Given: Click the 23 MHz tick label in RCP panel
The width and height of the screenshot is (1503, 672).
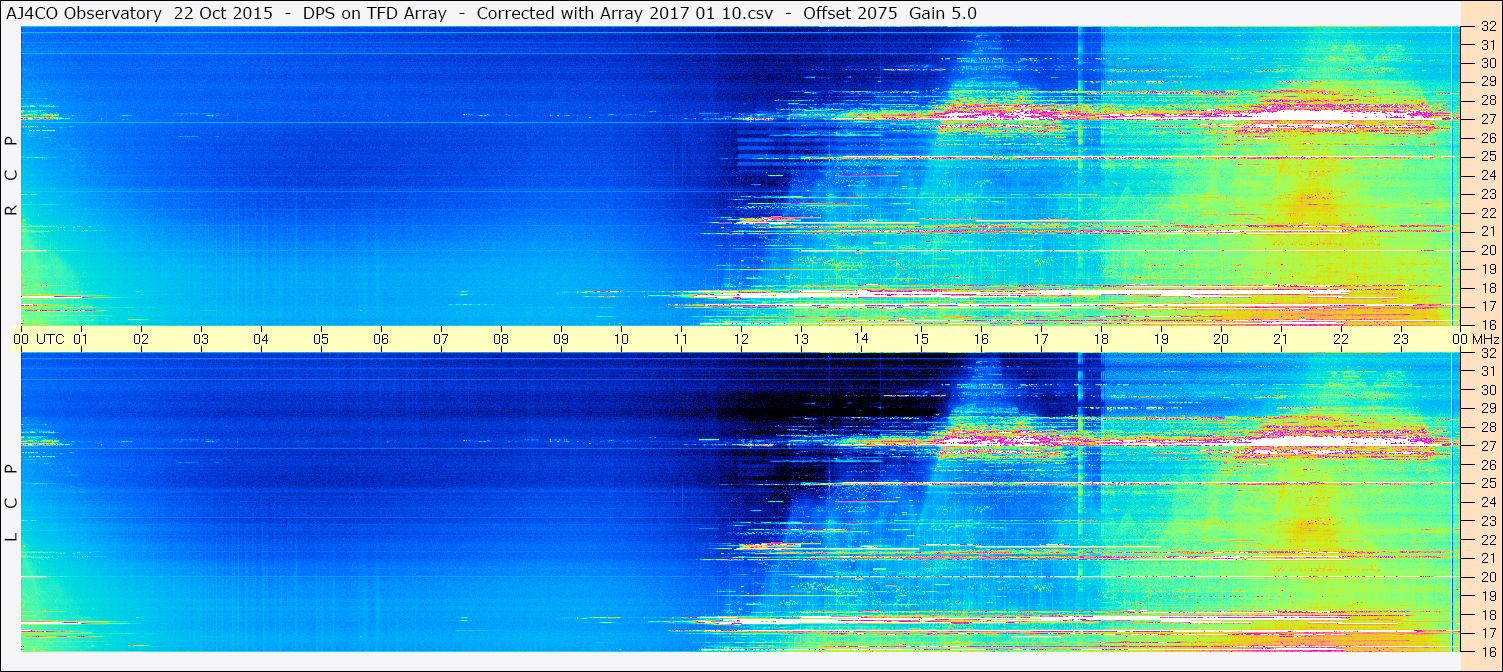Looking at the screenshot, I should pos(1488,194).
